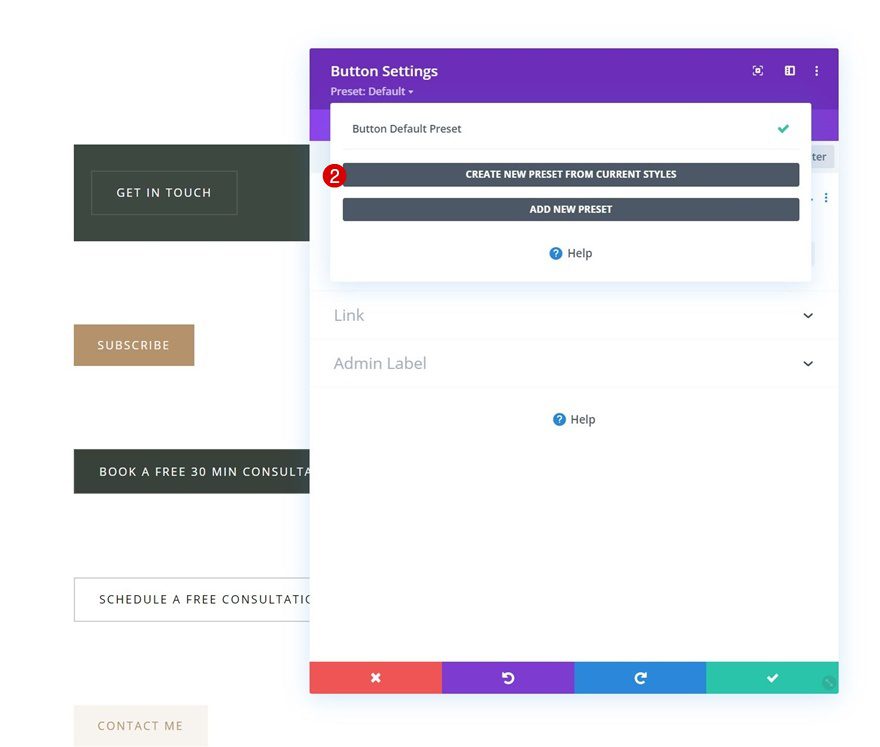This screenshot has height=747, width=880.
Task: Expand the Admin Label section
Action: pos(573,363)
